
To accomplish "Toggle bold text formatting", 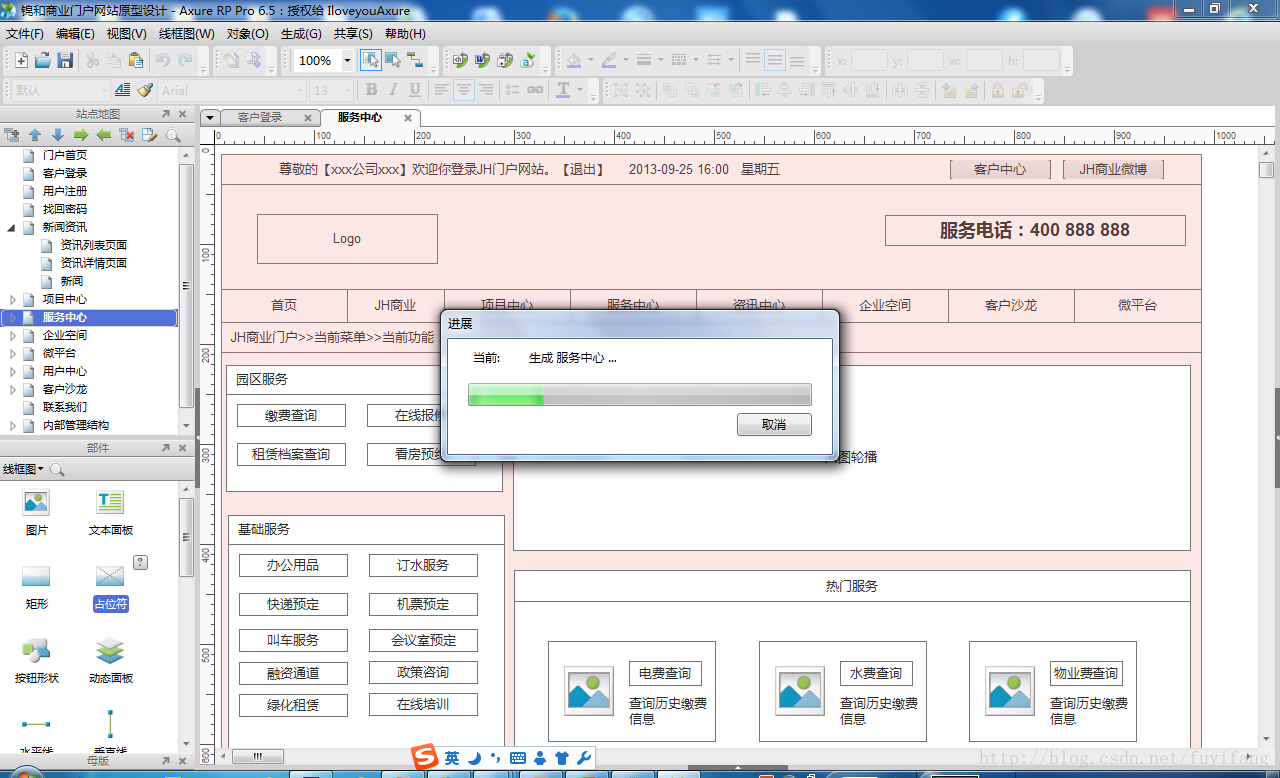I will click(371, 90).
